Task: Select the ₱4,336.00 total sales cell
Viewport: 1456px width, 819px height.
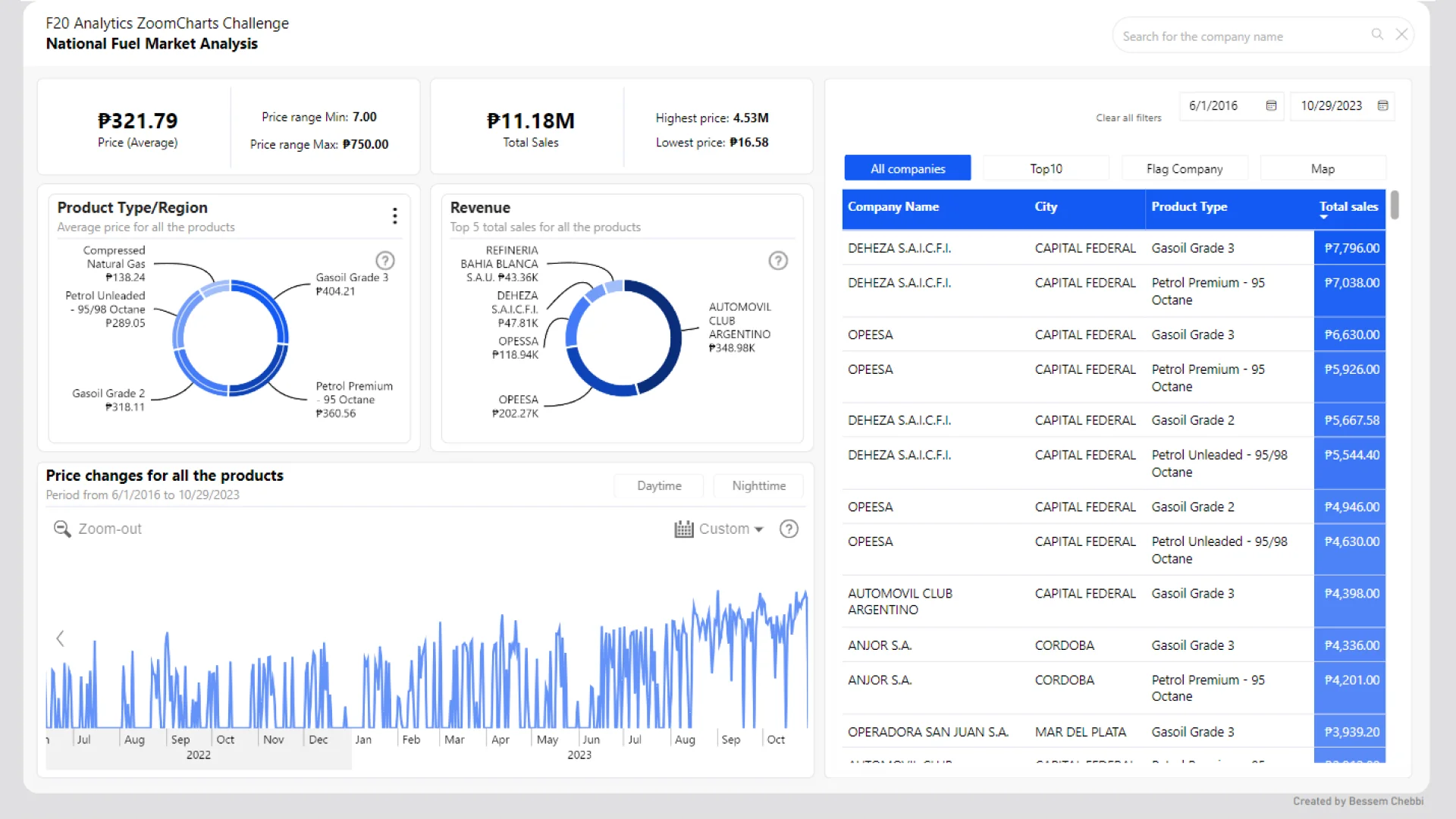Action: point(1350,645)
